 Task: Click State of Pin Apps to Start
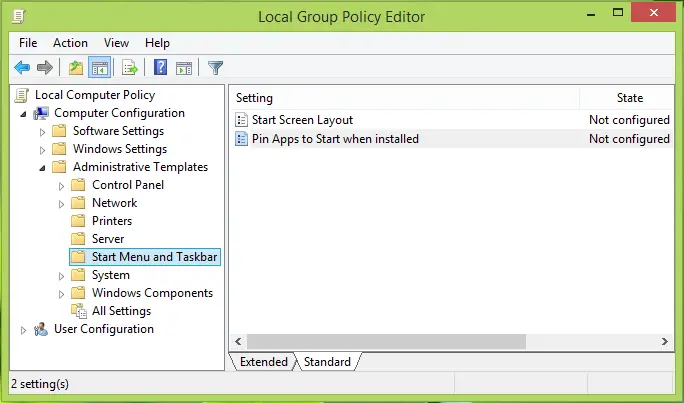(x=629, y=139)
